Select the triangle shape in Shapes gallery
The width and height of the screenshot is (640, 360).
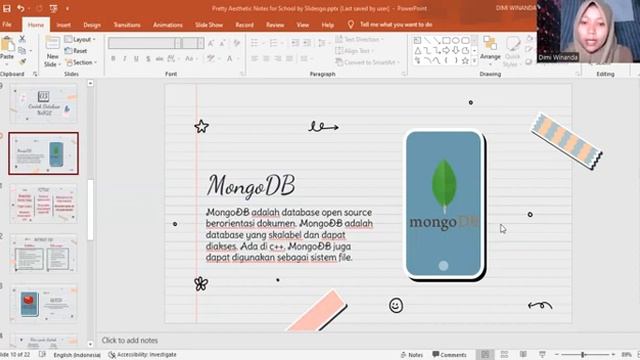[x=418, y=51]
